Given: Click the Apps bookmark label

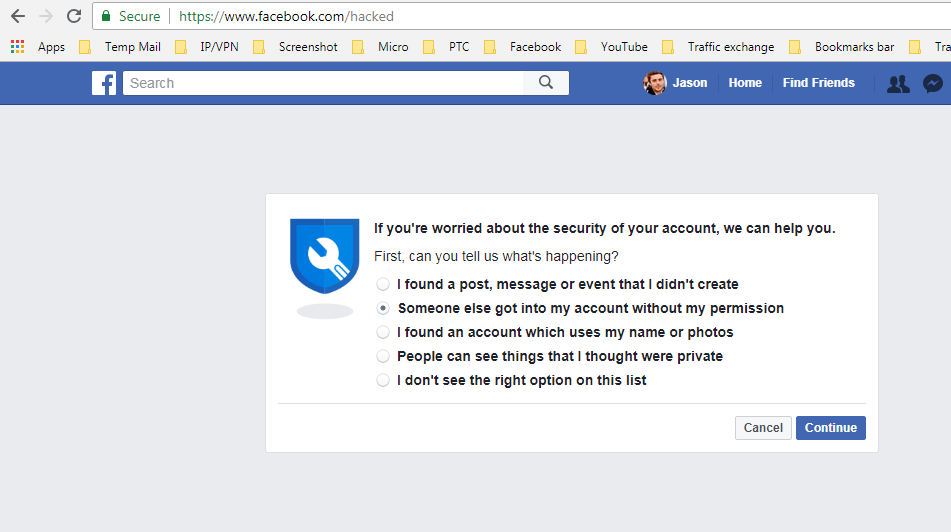Looking at the screenshot, I should [51, 47].
